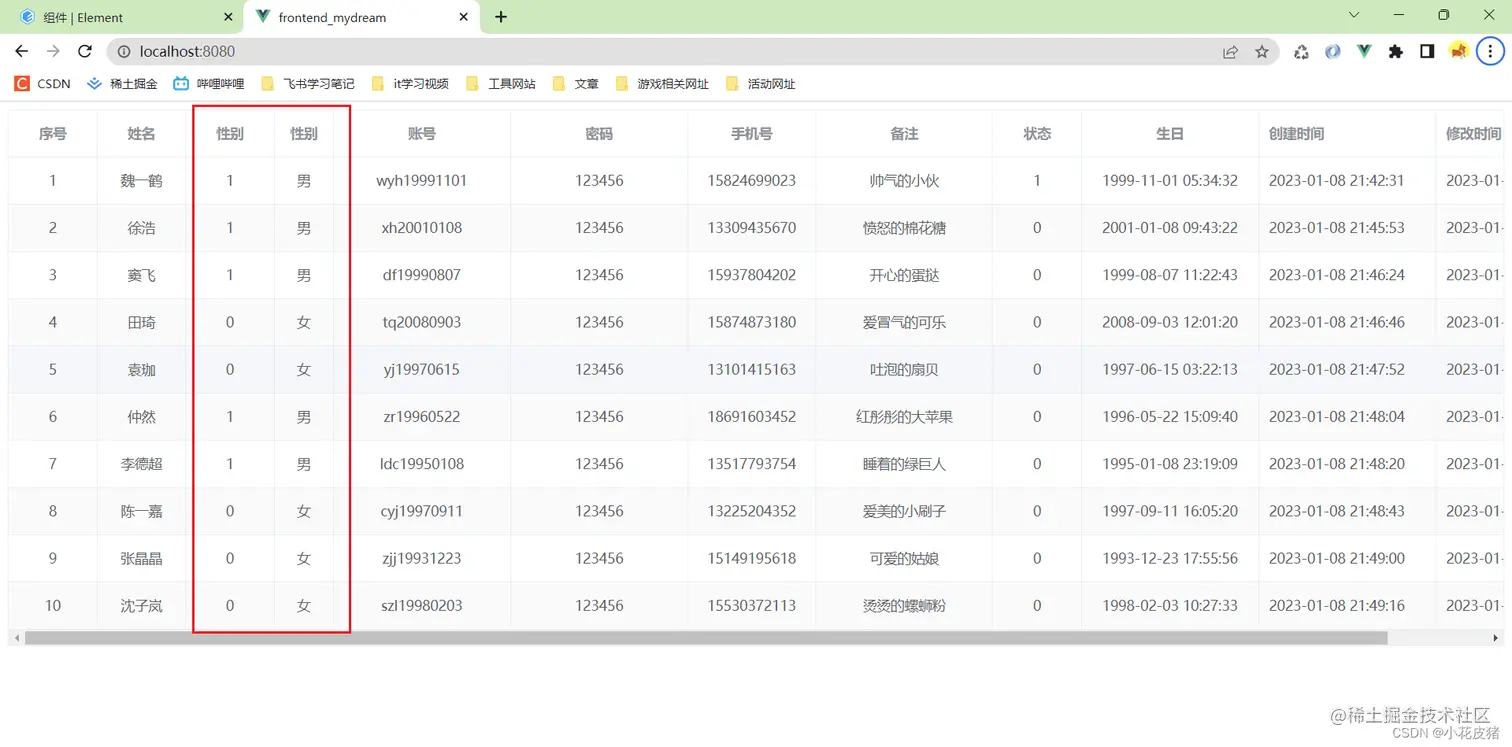Viewport: 1512px width, 747px height.
Task: Click the note 爱冒气的可乐
Action: pyautogui.click(x=904, y=322)
